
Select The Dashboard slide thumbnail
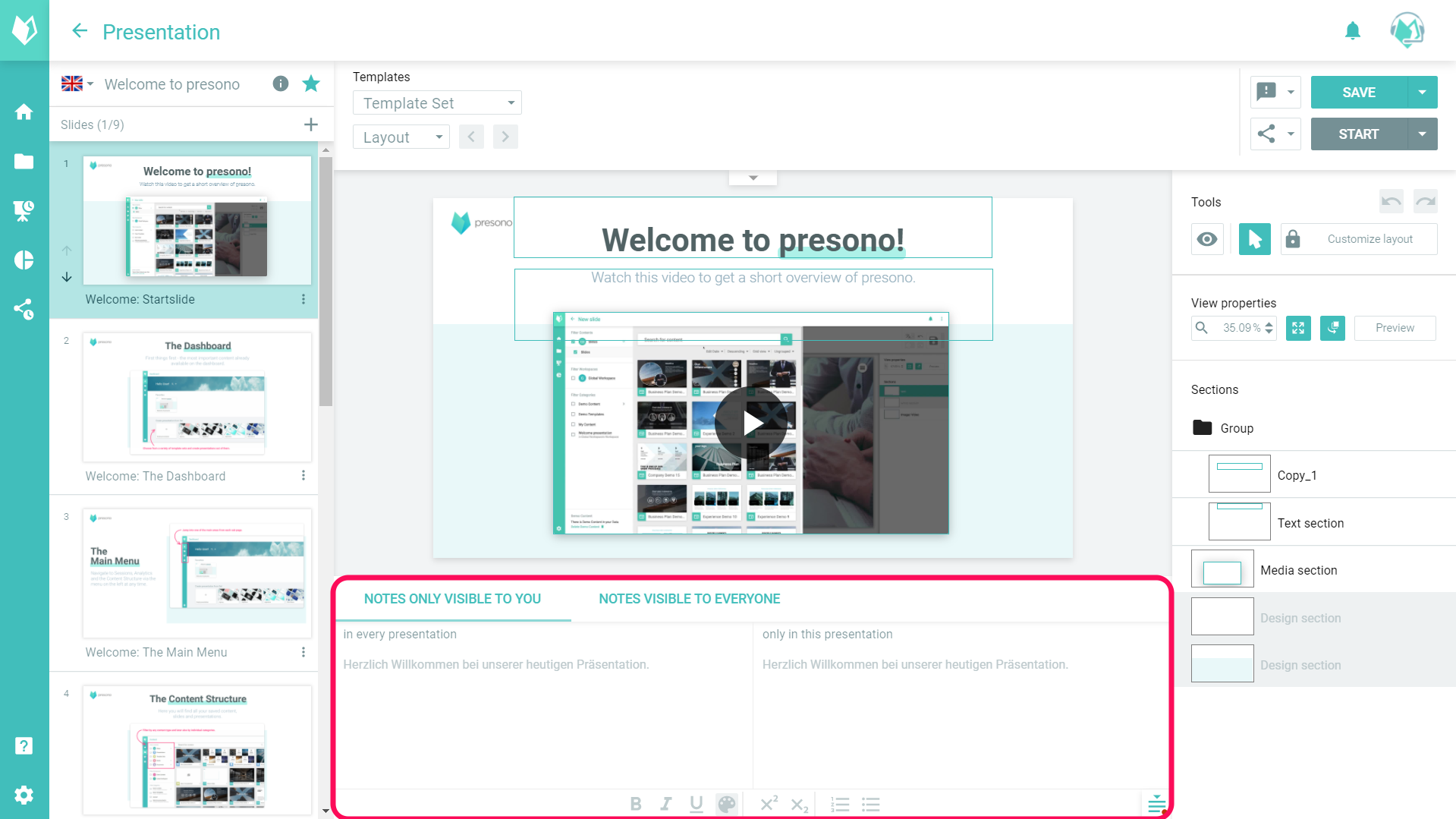pyautogui.click(x=197, y=397)
